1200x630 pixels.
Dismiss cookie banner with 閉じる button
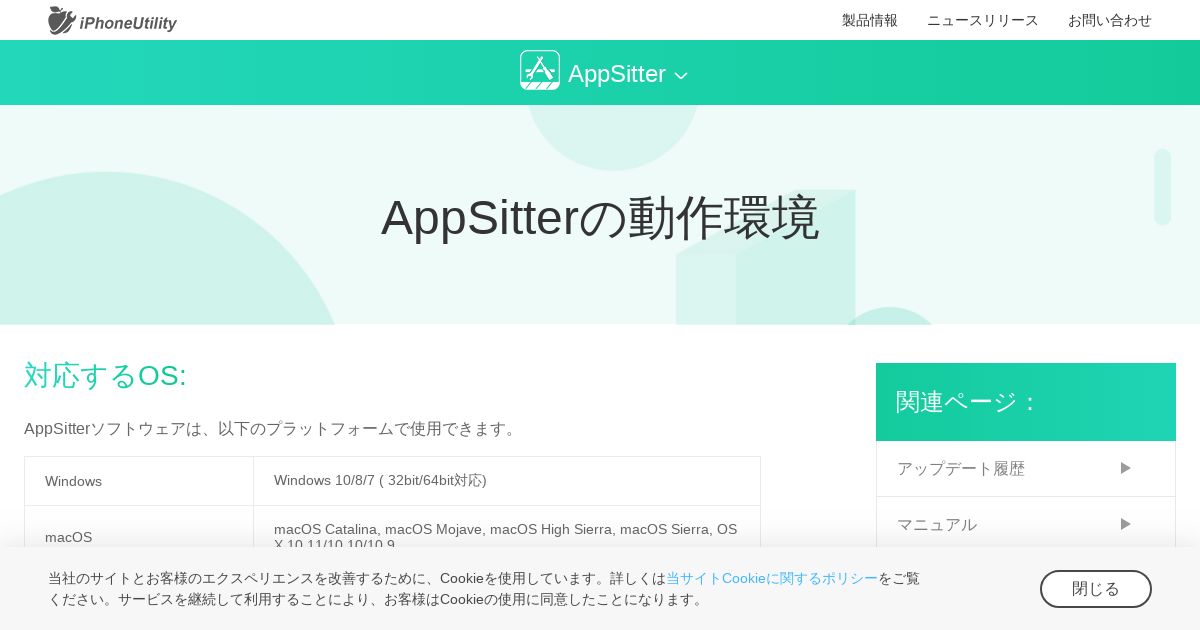pyautogui.click(x=1096, y=589)
